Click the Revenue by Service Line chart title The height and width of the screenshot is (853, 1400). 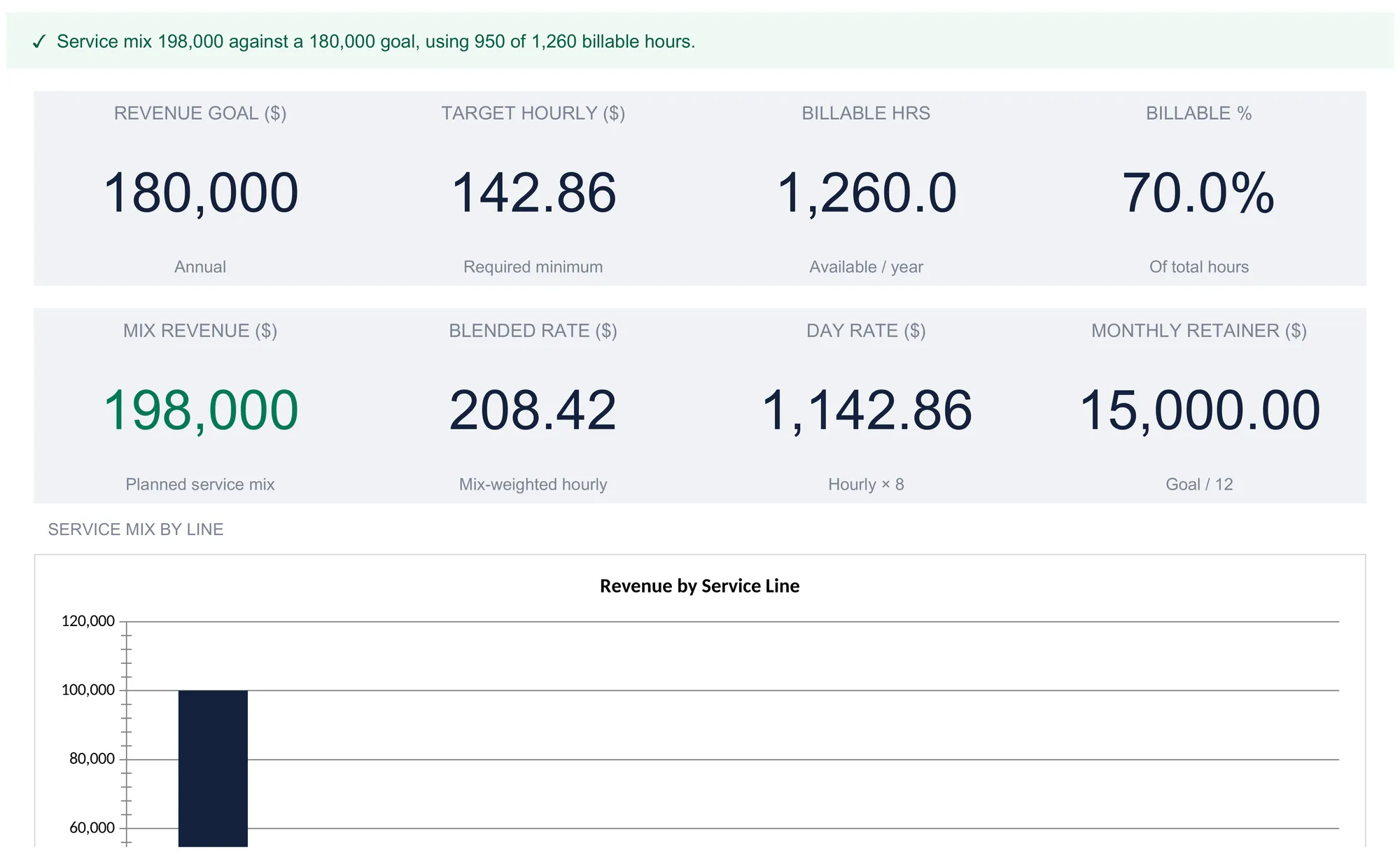click(x=699, y=586)
